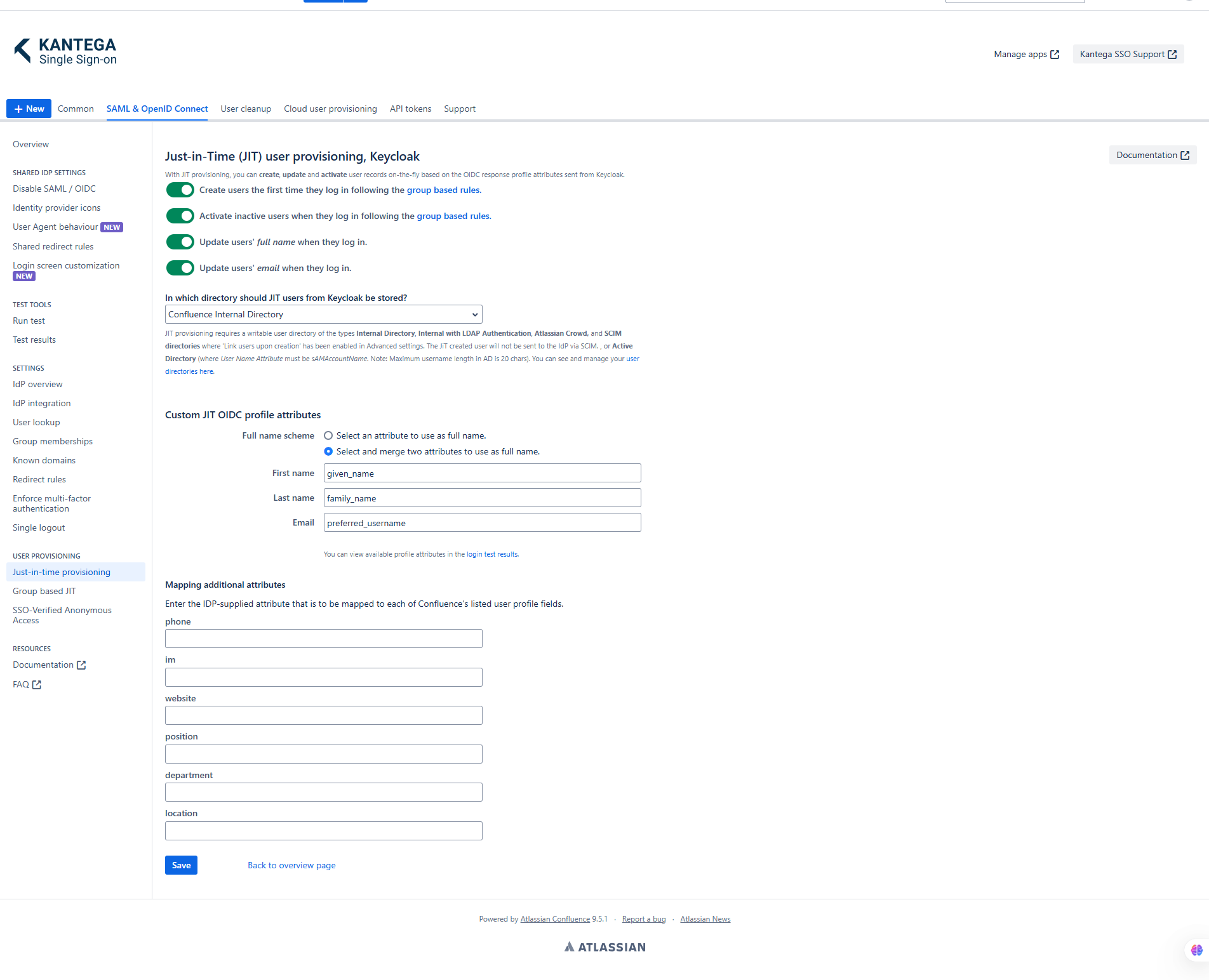
Task: Toggle 'Create users the first time they log in'
Action: (180, 190)
